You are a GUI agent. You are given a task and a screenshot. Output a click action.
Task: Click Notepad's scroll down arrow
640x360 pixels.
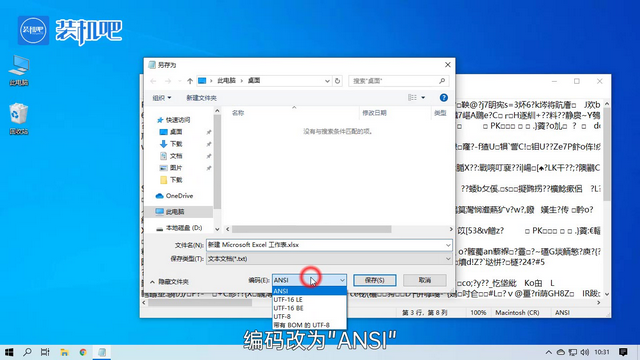pyautogui.click(x=607, y=294)
